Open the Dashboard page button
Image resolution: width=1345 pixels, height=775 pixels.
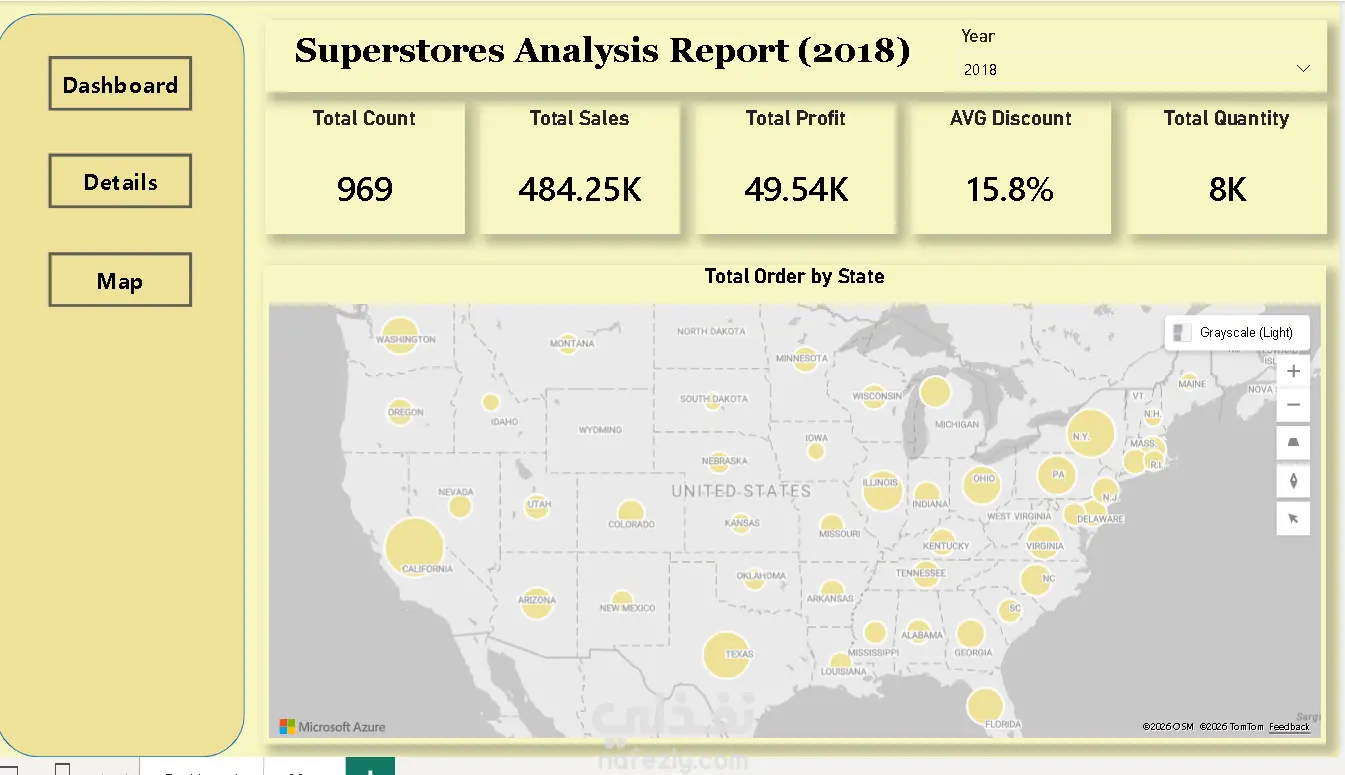tap(120, 85)
